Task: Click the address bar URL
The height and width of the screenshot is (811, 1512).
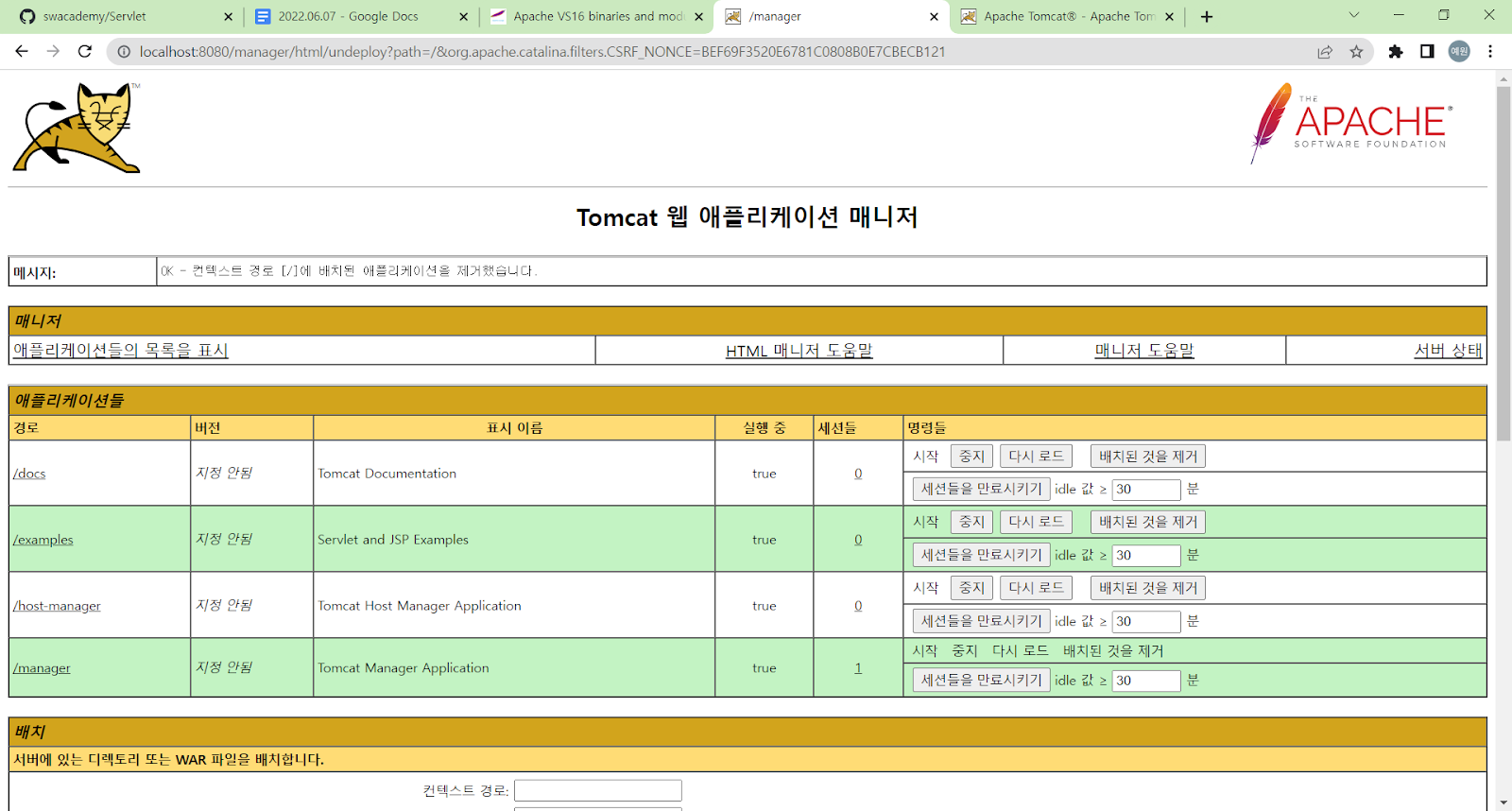Action: (542, 52)
